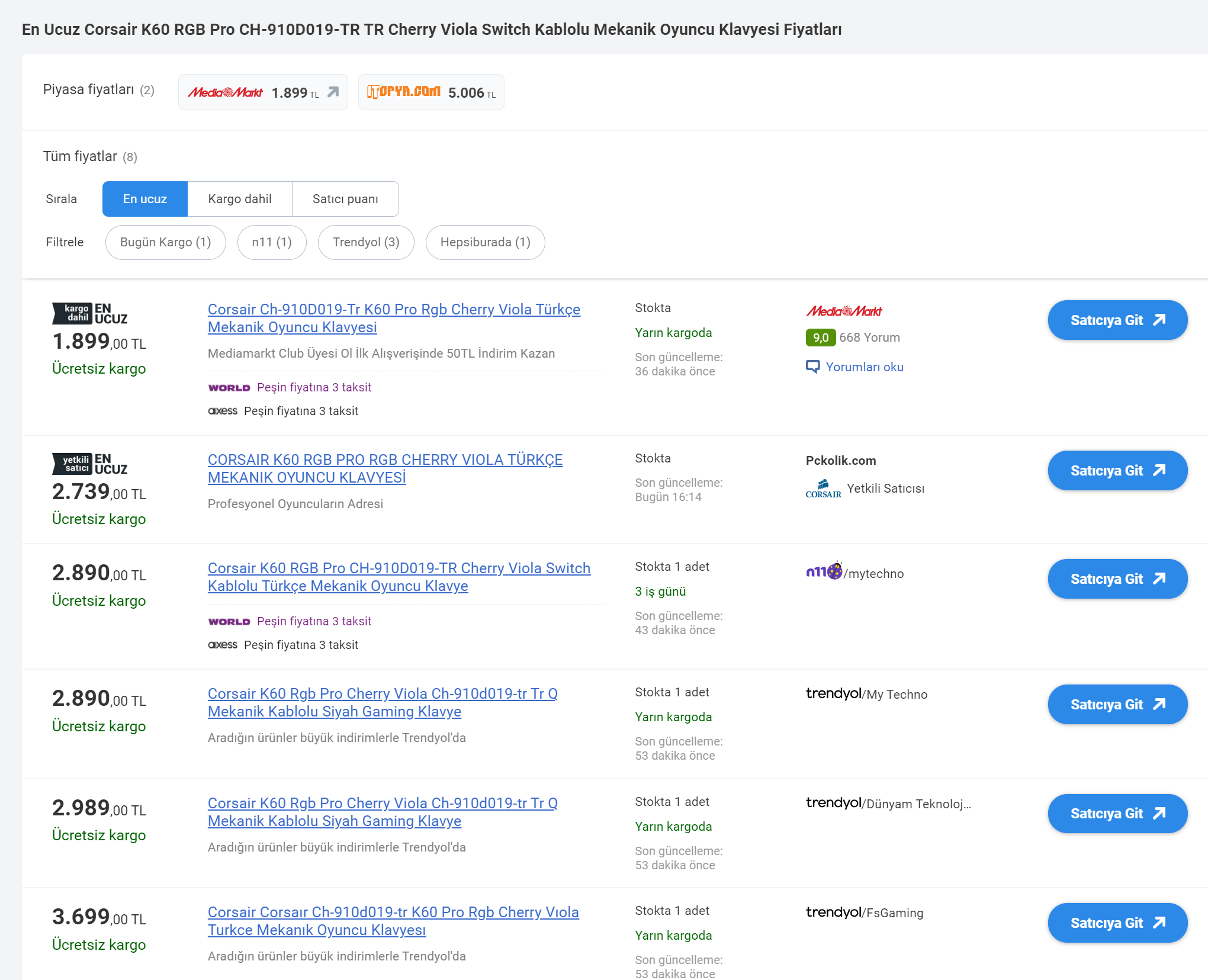
Task: Click the arrow icon in MediaMarkt chip
Action: (333, 92)
